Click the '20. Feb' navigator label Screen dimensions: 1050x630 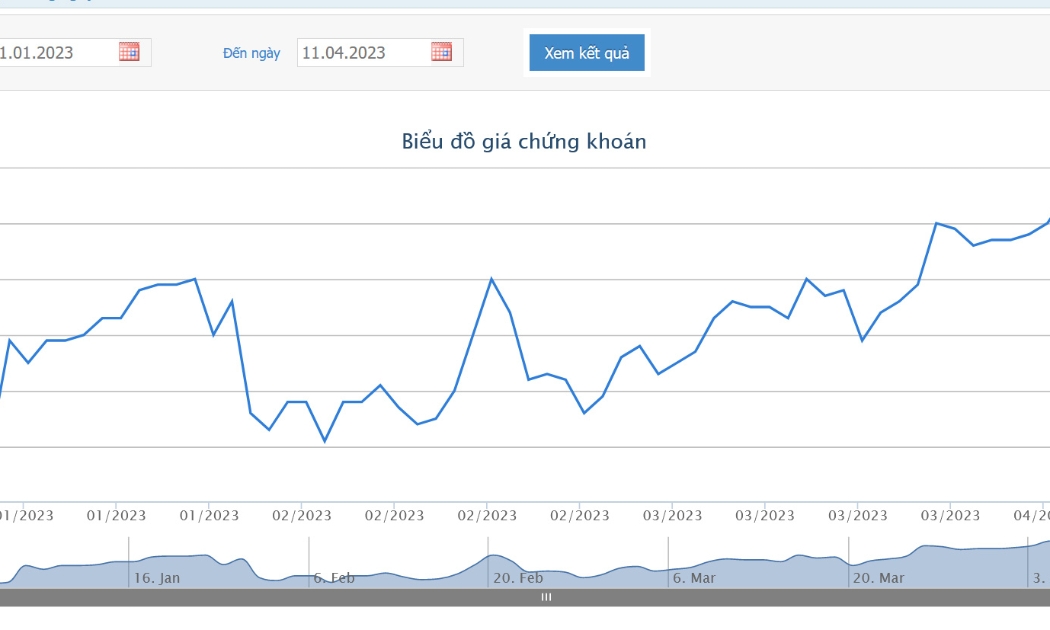tap(518, 578)
